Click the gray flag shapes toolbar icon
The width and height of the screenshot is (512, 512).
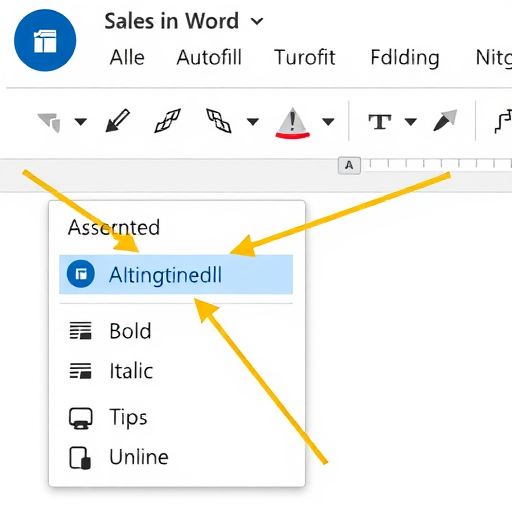(x=49, y=122)
